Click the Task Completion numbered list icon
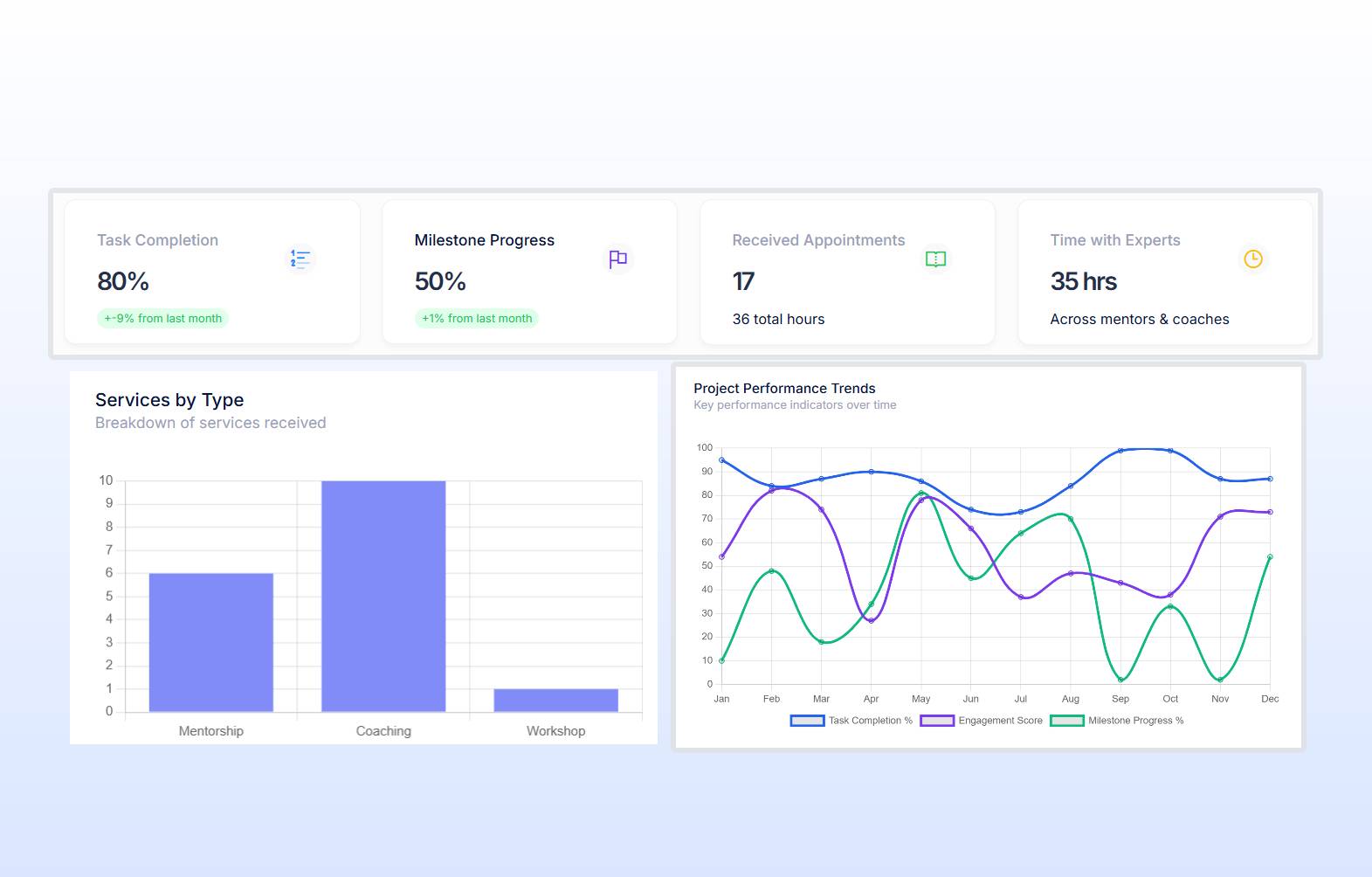 [300, 259]
